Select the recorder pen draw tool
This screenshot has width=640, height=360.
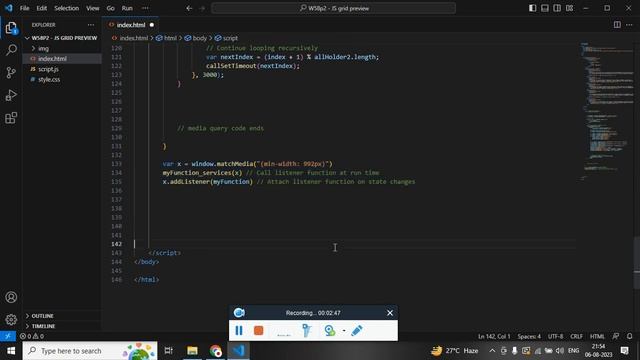[x=356, y=330]
